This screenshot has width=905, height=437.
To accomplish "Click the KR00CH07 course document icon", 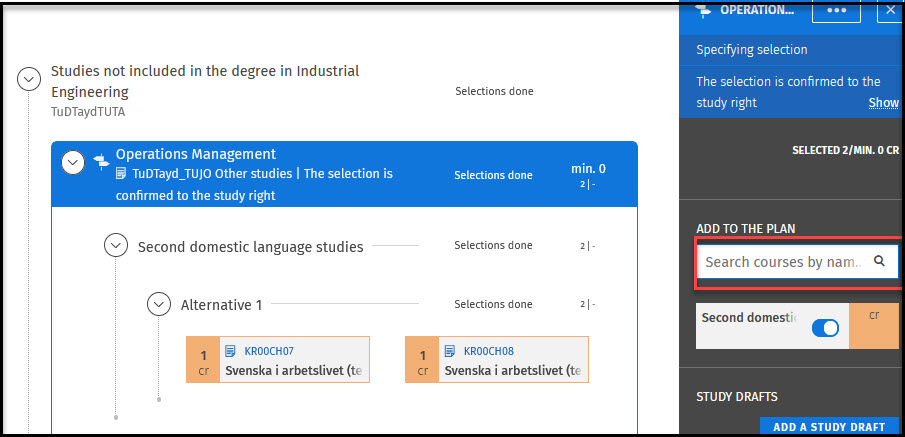I will click(230, 351).
